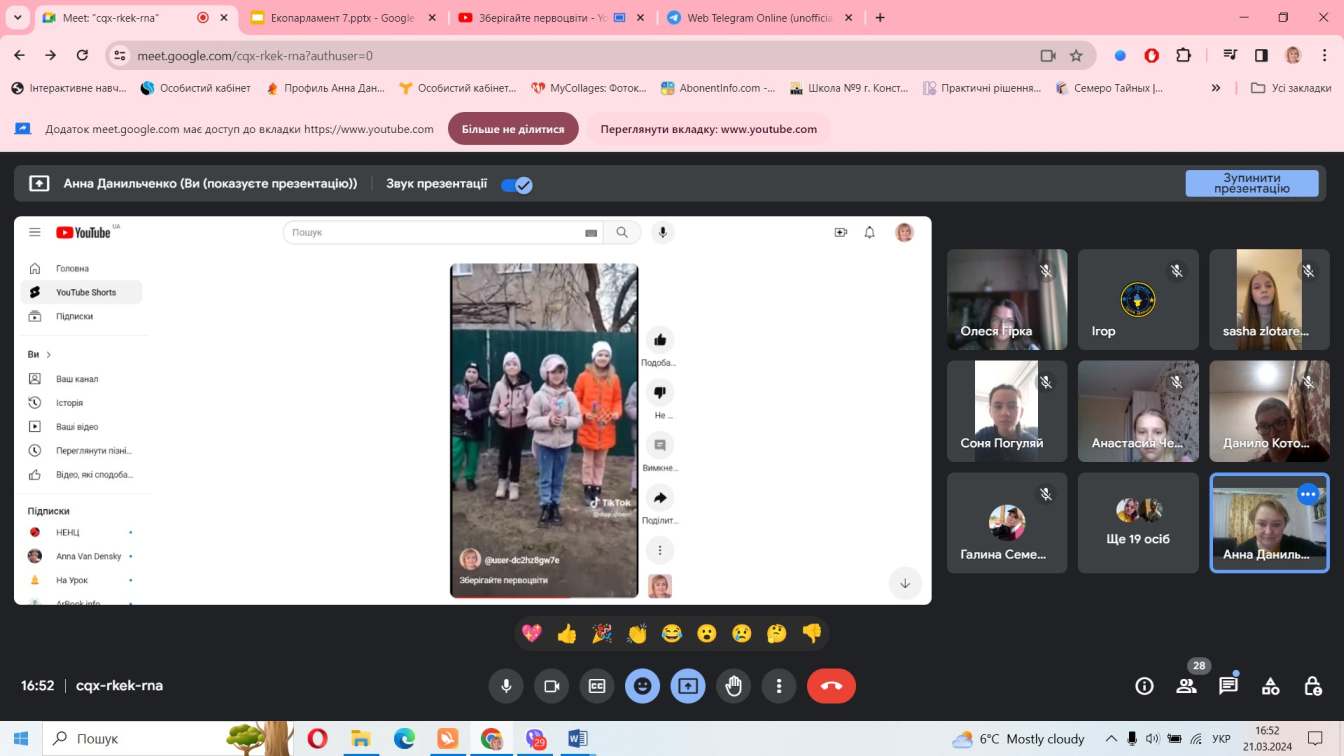Select YouTube Shorts in sidebar
Viewport: 1344px width, 756px height.
point(81,292)
